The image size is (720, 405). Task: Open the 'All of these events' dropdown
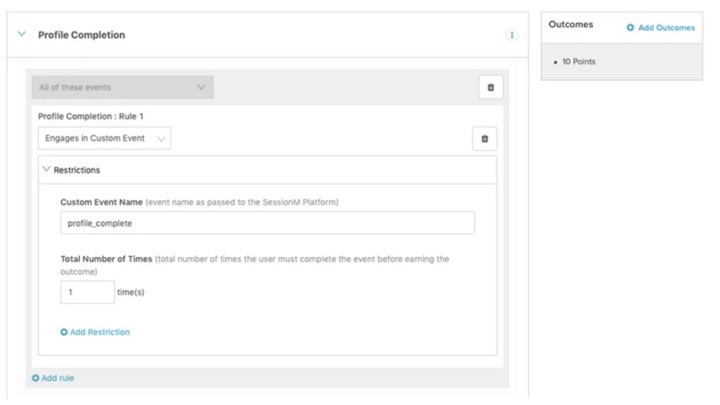122,88
